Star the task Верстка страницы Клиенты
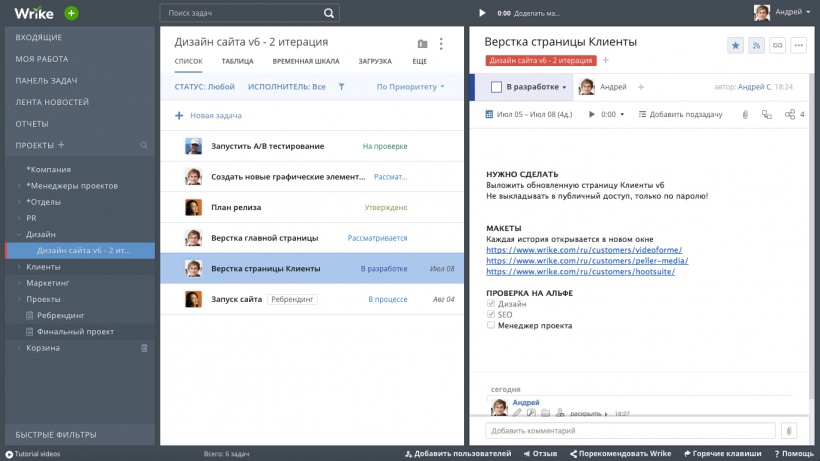Viewport: 820px width, 461px height. pos(735,45)
